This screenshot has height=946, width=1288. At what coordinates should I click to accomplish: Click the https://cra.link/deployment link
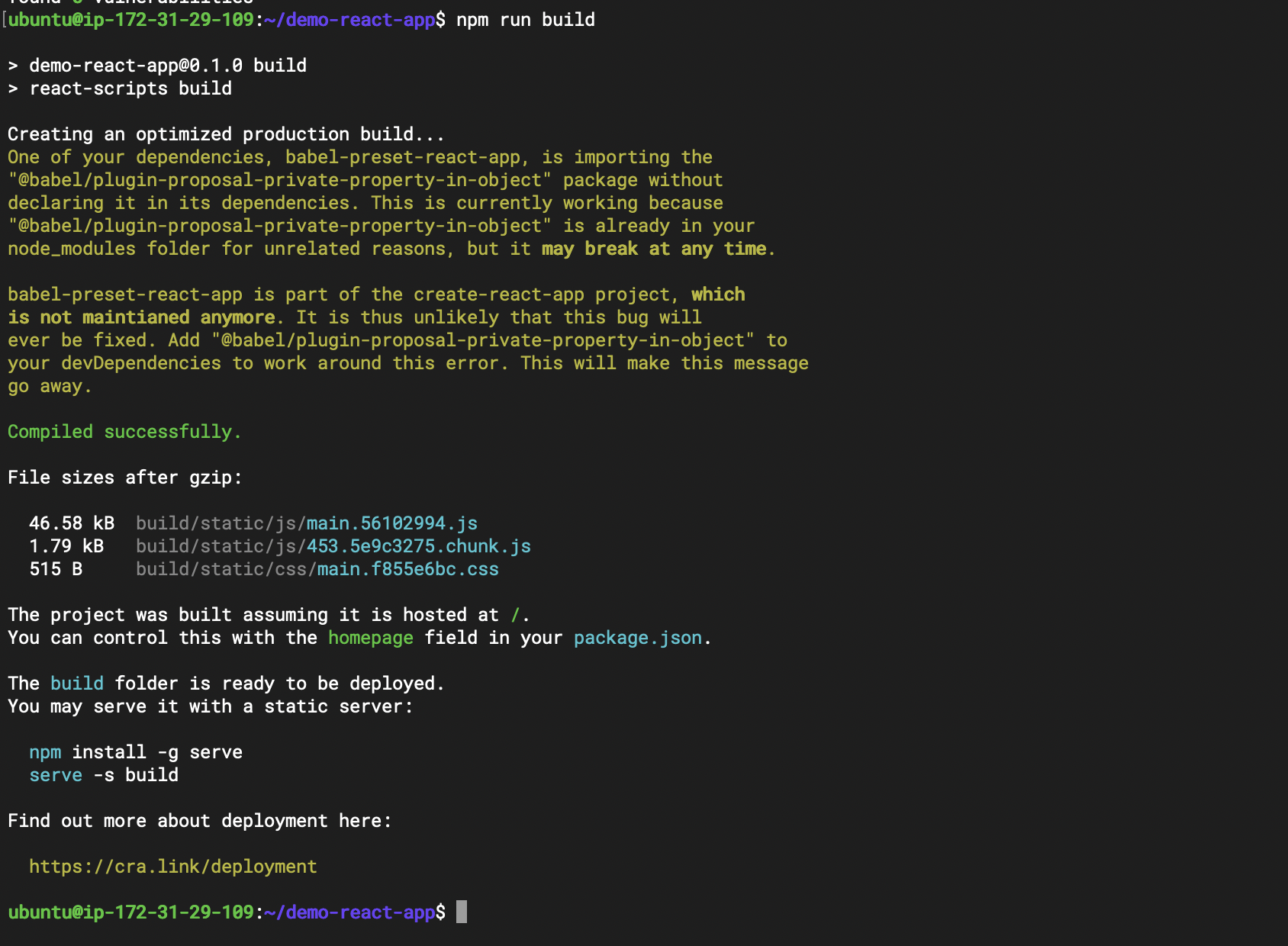point(172,867)
